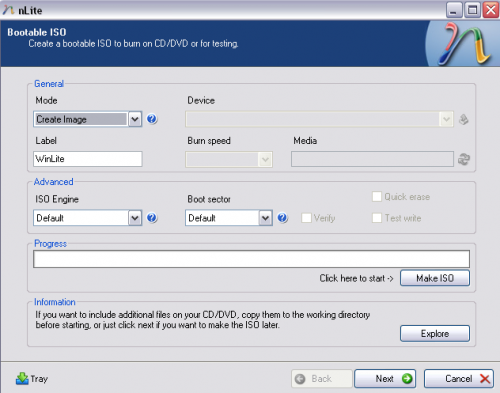Screen dimensions: 500x393
Task: Click the Label field containing WinLite
Action: pyautogui.click(x=88, y=159)
